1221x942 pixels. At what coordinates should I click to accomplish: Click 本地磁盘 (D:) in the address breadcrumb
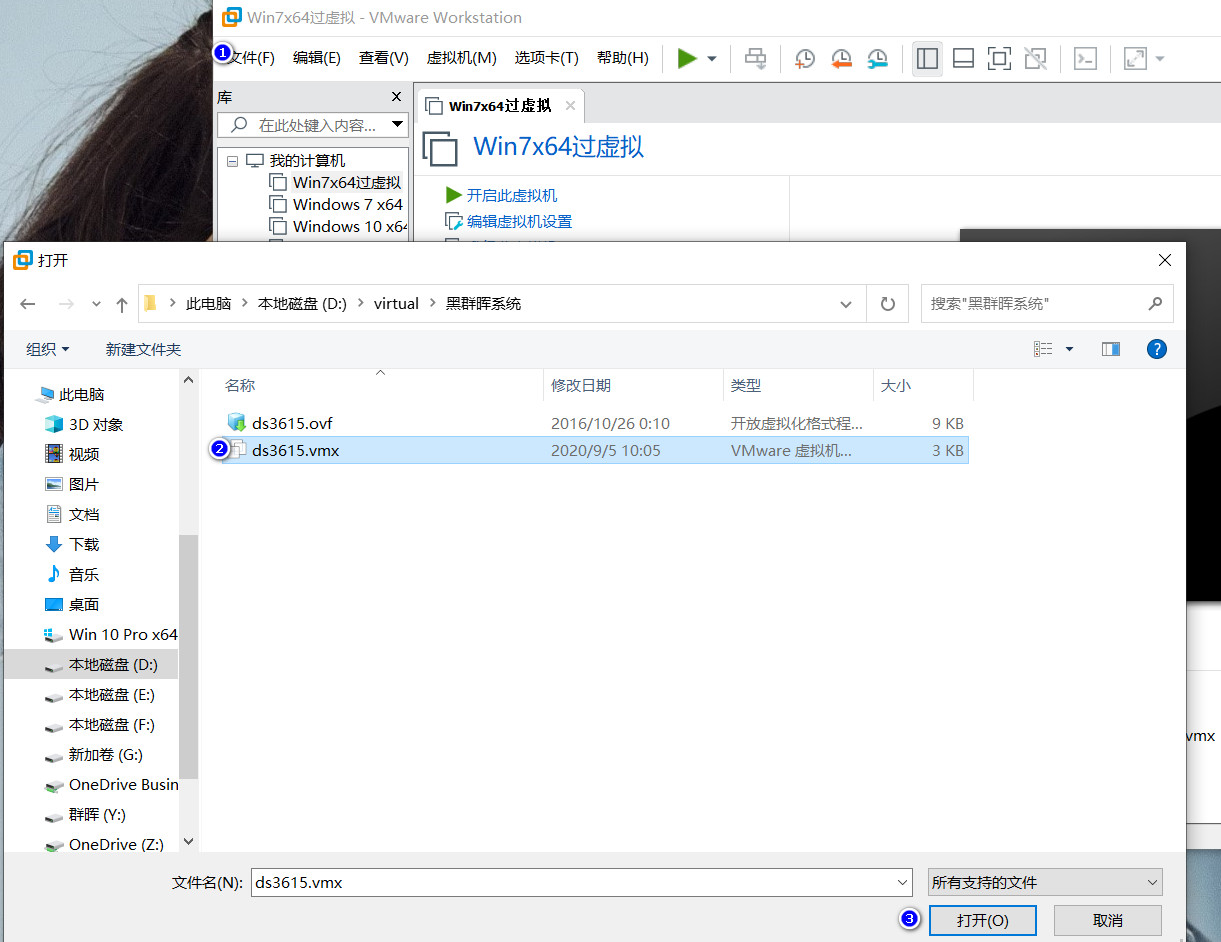[302, 304]
